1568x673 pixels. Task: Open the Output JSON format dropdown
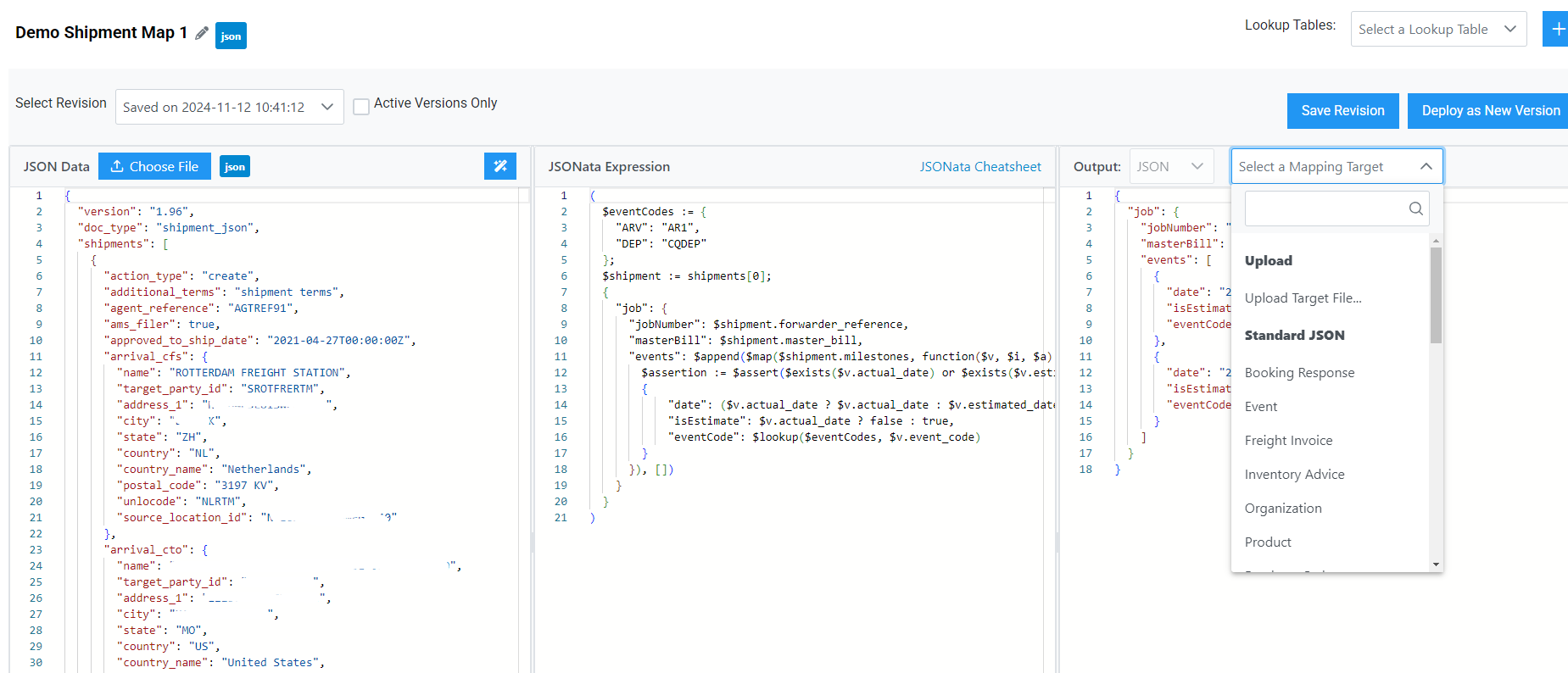(x=1171, y=166)
